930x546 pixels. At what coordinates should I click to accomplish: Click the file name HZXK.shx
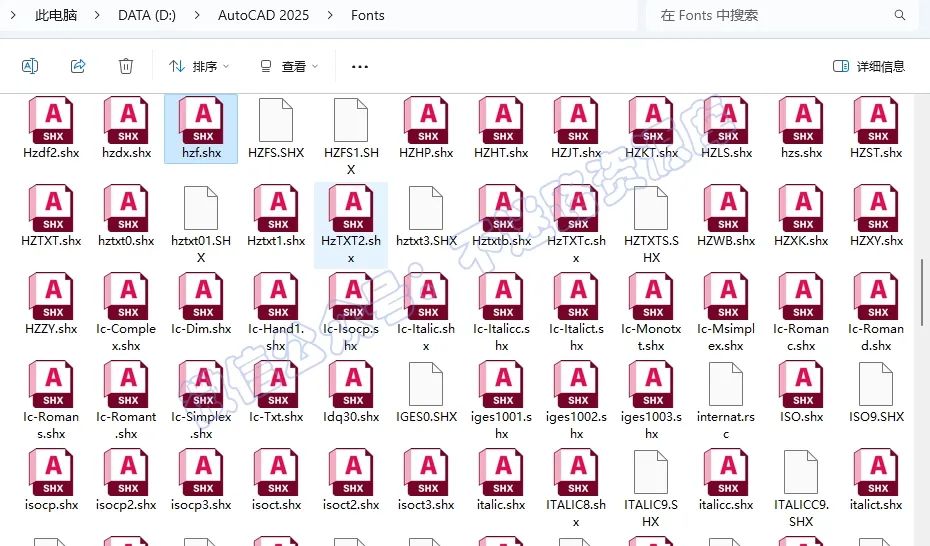click(801, 241)
